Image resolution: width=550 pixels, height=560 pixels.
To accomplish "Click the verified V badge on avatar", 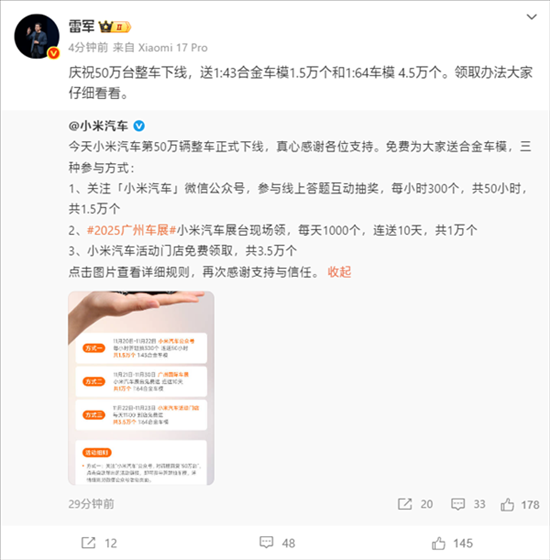I will click(x=54, y=53).
